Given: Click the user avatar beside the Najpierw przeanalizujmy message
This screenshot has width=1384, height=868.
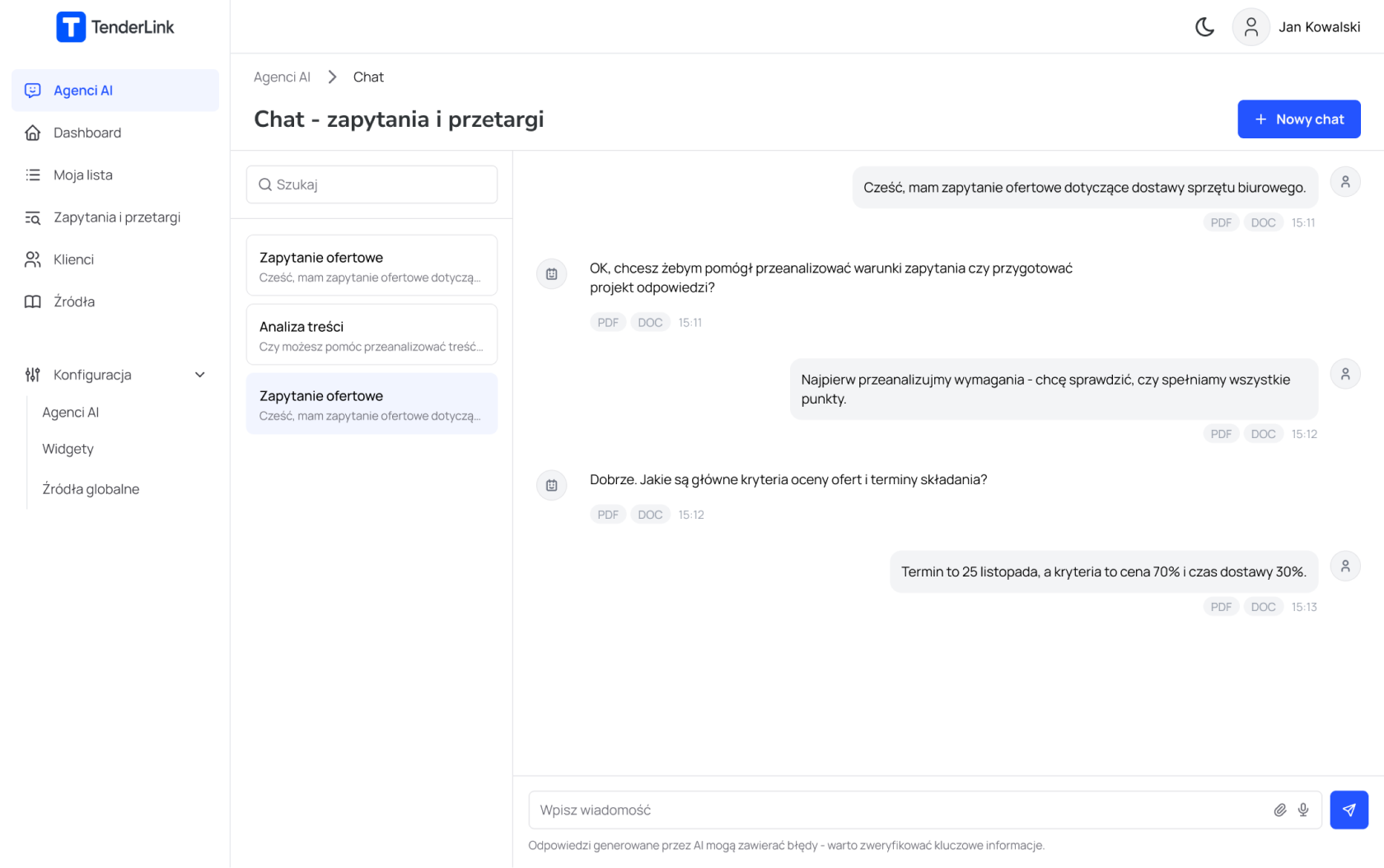Looking at the screenshot, I should click(x=1344, y=374).
